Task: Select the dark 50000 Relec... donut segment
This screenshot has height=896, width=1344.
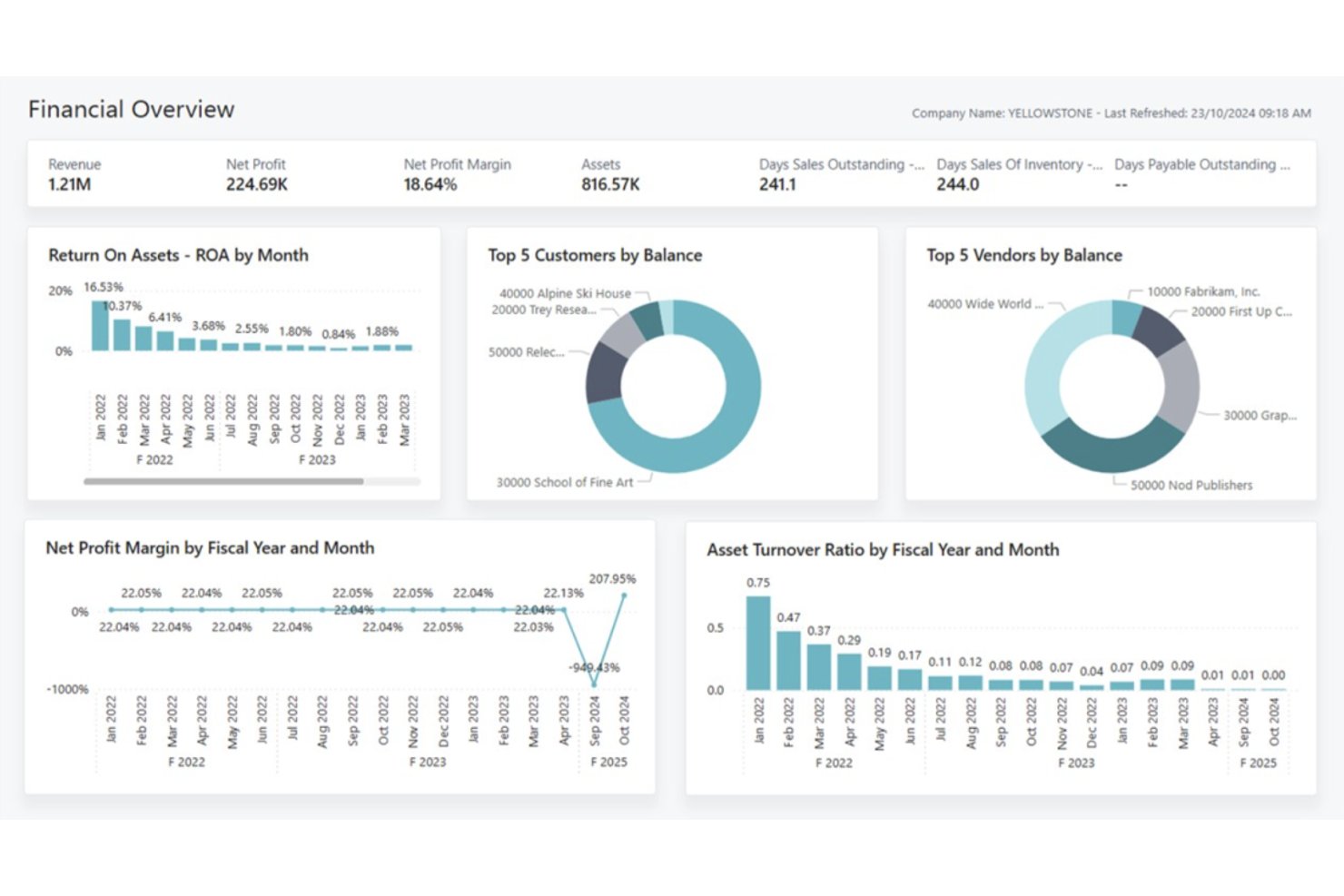Action: [605, 372]
